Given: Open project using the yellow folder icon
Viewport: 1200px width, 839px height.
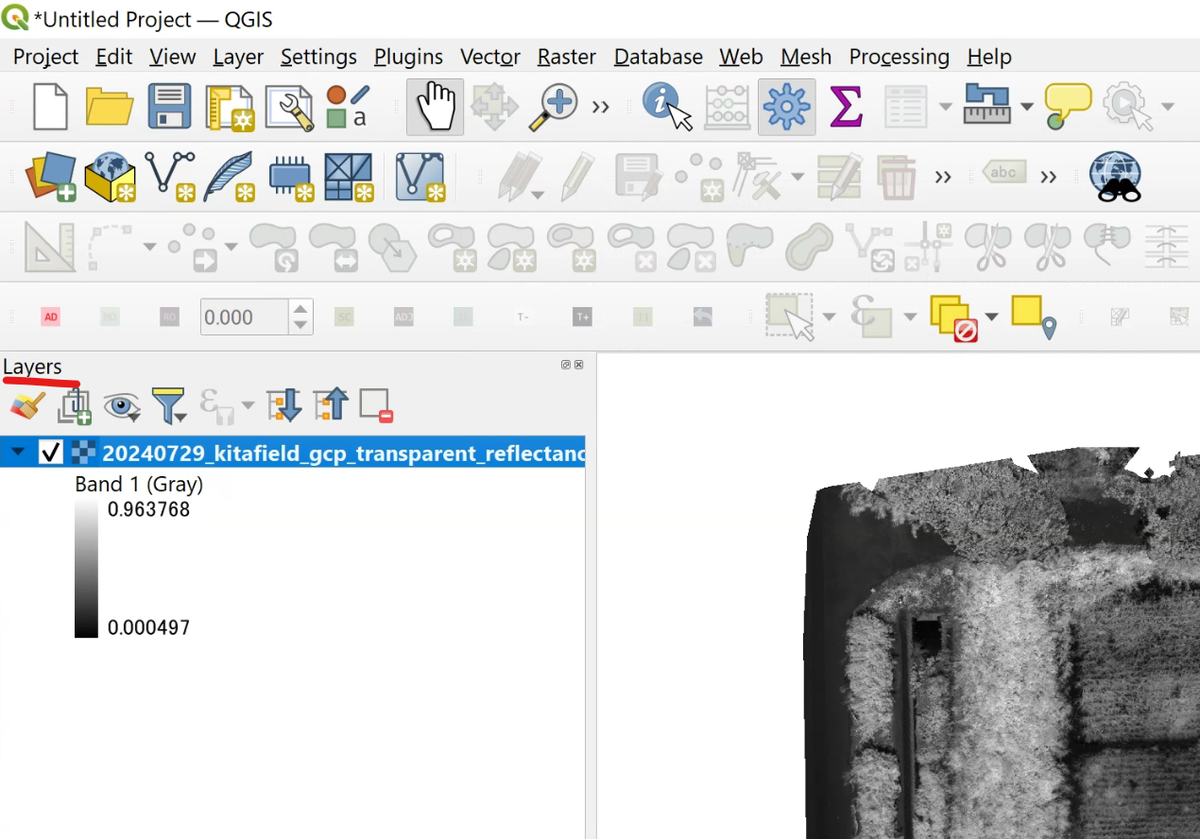Looking at the screenshot, I should tap(110, 107).
